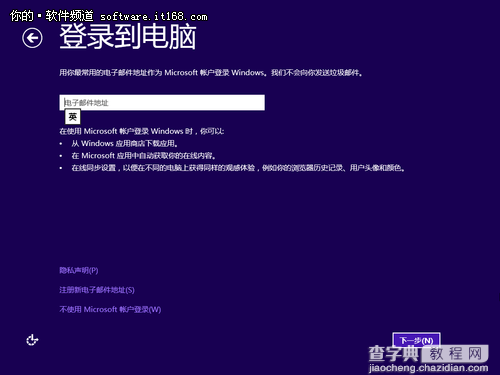Choose 不使用 Microsoft 帐户登录(W) link
The image size is (500, 375).
coord(110,309)
